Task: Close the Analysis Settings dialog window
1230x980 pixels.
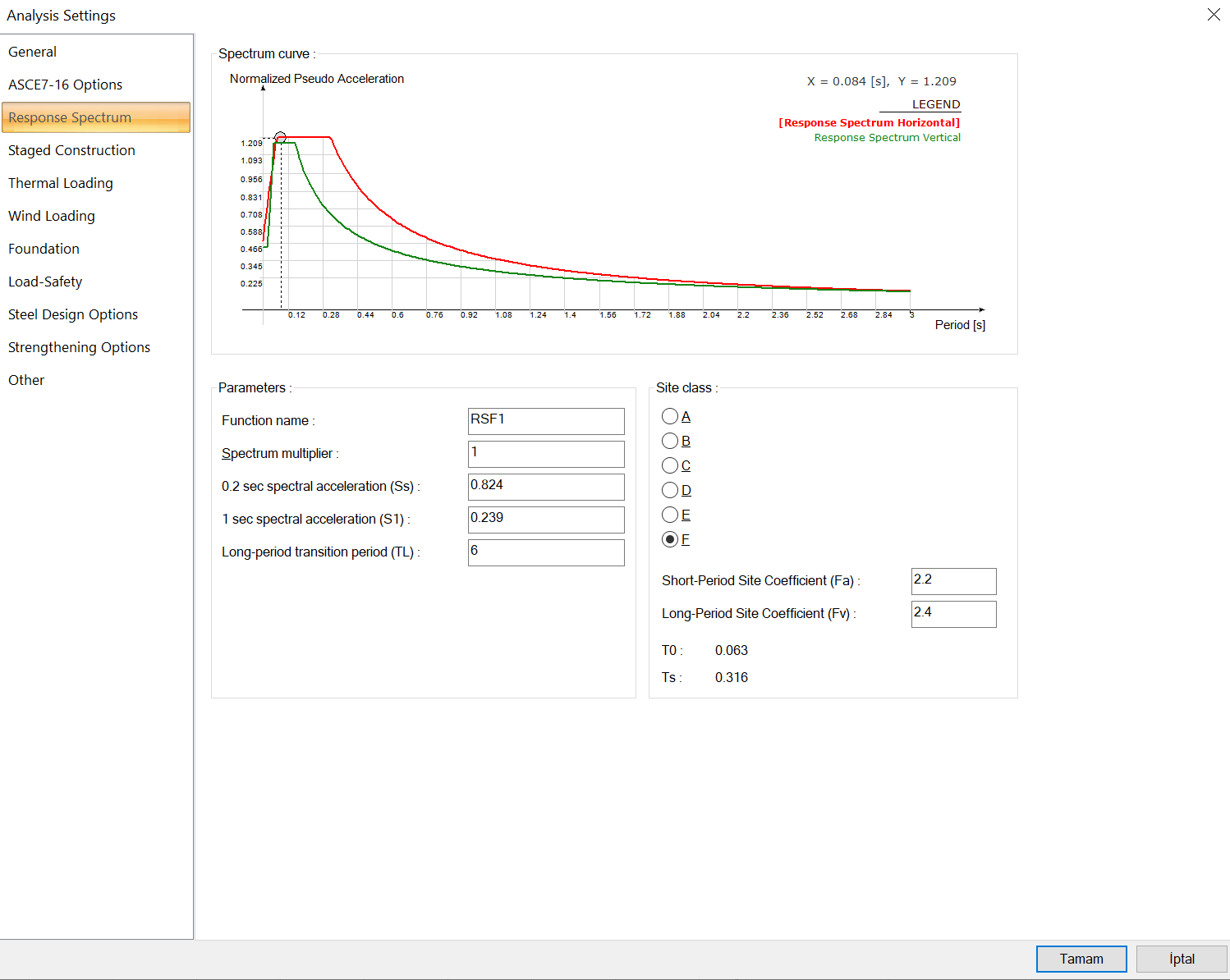Action: tap(1214, 15)
